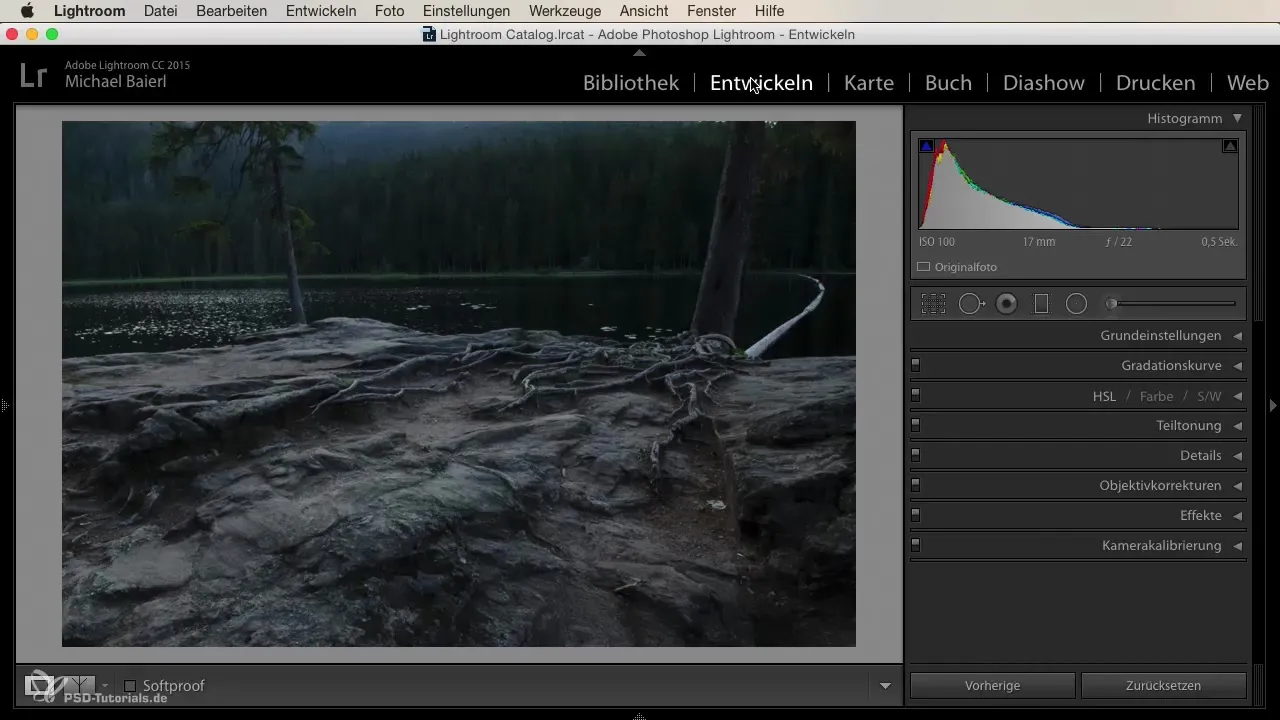Open the Before/After view options dropdown
The width and height of the screenshot is (1280, 720).
coord(105,686)
